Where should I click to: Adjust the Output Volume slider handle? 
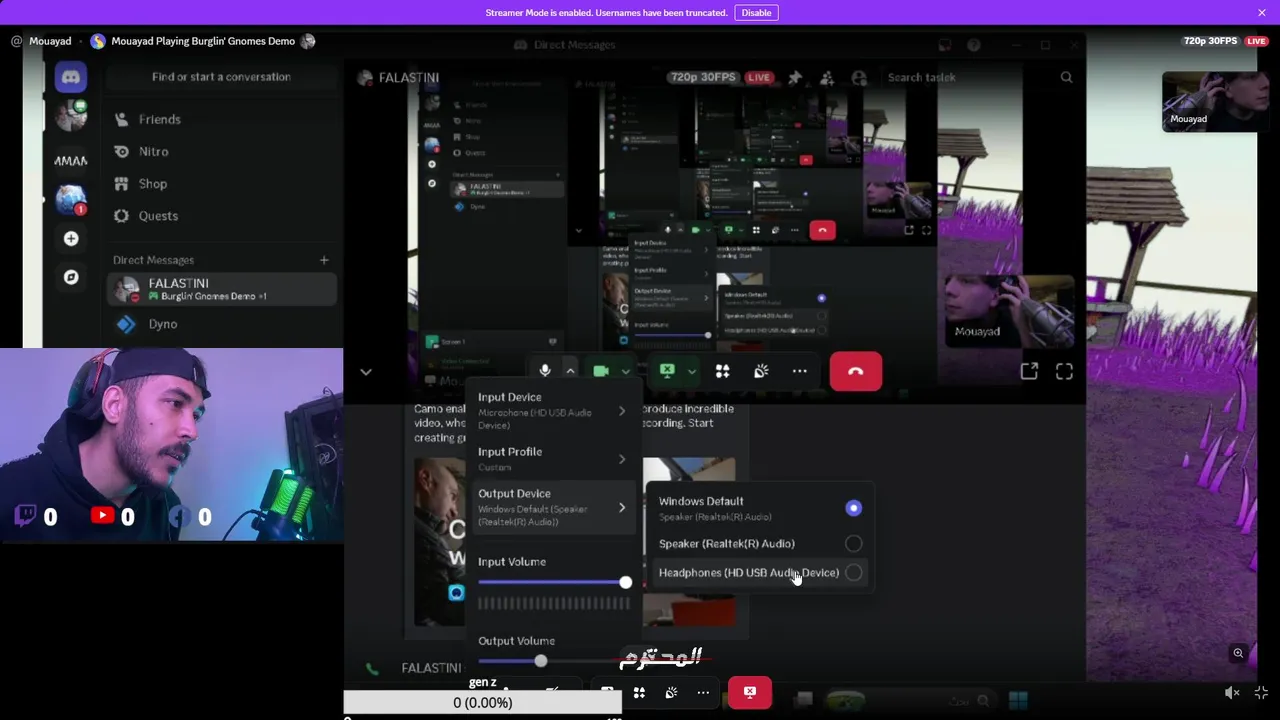[541, 661]
